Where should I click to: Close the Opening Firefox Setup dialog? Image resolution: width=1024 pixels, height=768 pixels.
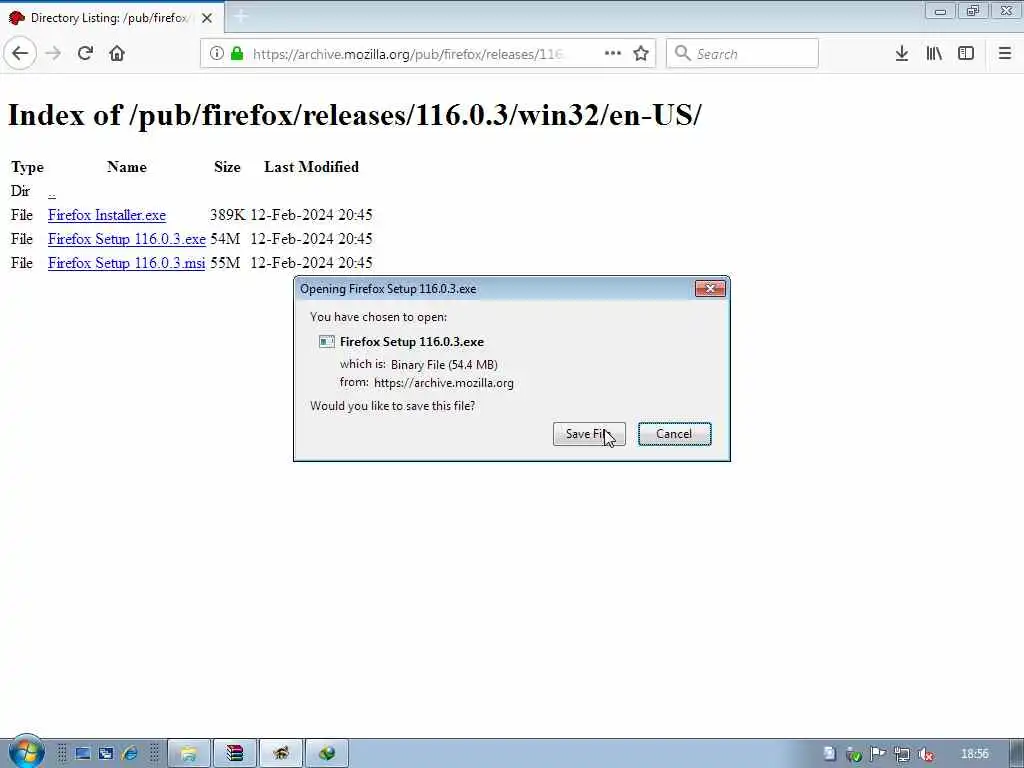[x=710, y=289]
